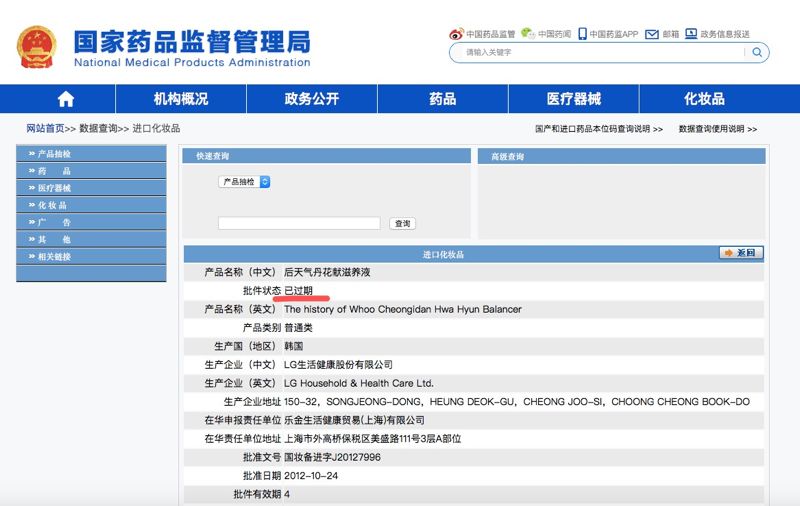Open the 药品 navigation tab
Image resolution: width=800 pixels, height=506 pixels.
pyautogui.click(x=443, y=99)
